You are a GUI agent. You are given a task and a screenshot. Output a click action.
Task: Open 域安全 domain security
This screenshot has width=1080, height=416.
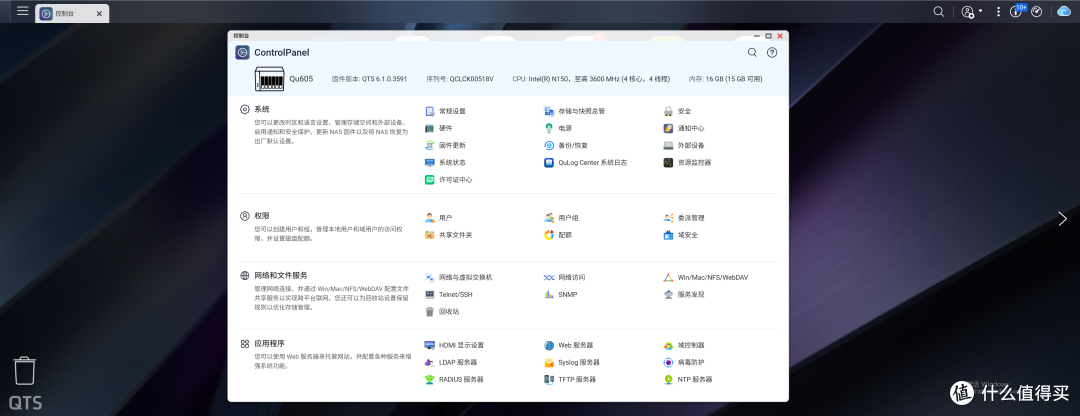click(x=681, y=235)
